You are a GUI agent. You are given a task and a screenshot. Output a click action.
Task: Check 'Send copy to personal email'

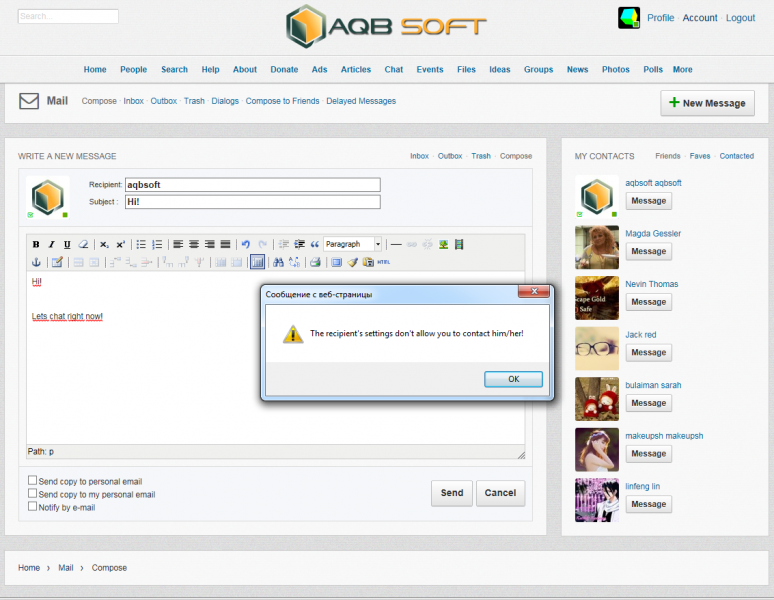click(33, 480)
